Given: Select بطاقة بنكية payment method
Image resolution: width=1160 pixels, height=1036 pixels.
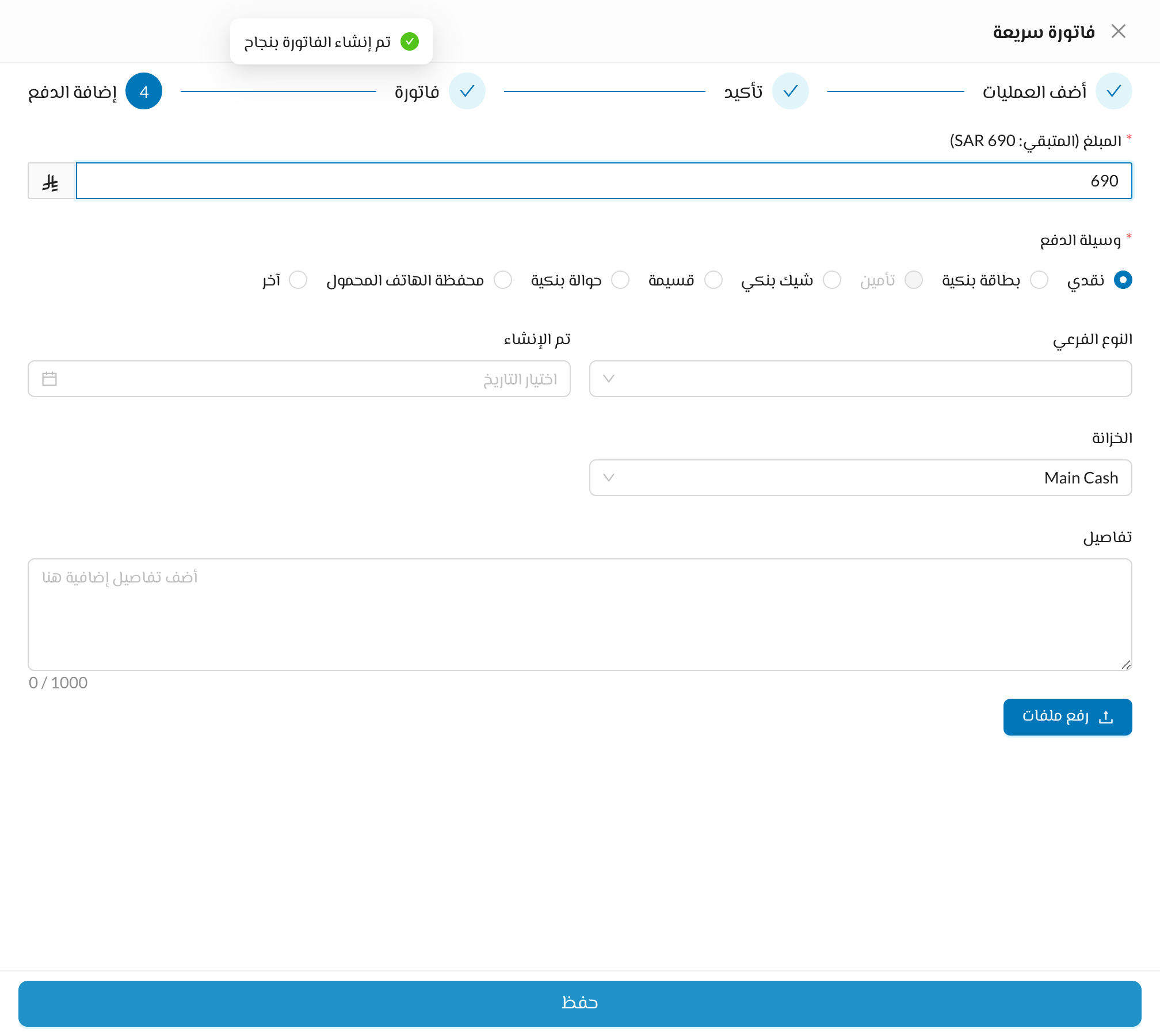Looking at the screenshot, I should click(x=1039, y=280).
